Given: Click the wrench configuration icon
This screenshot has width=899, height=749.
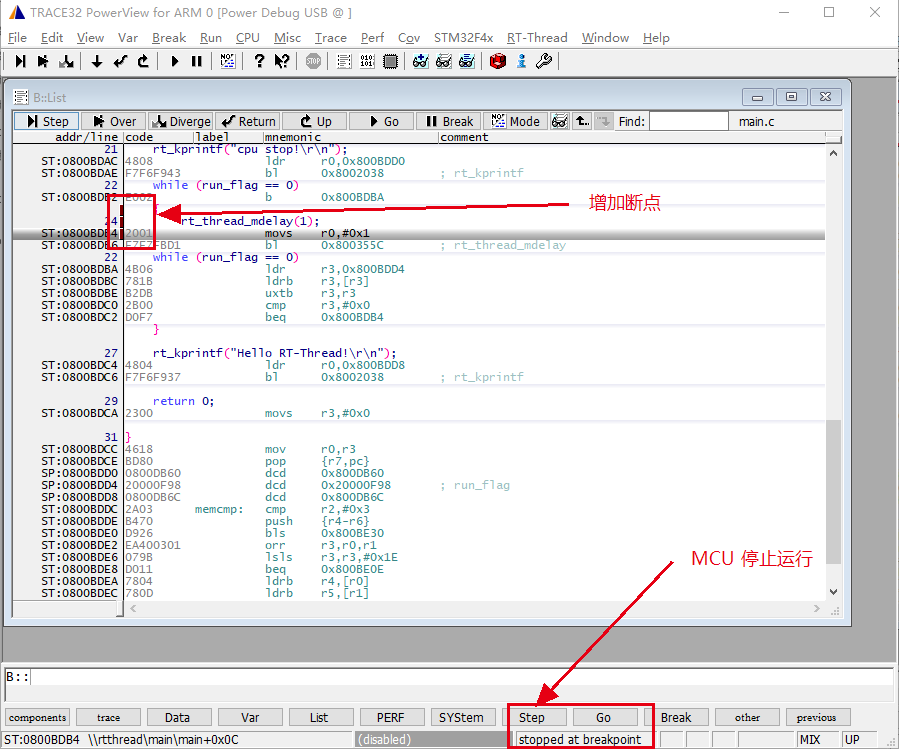Looking at the screenshot, I should [x=543, y=61].
